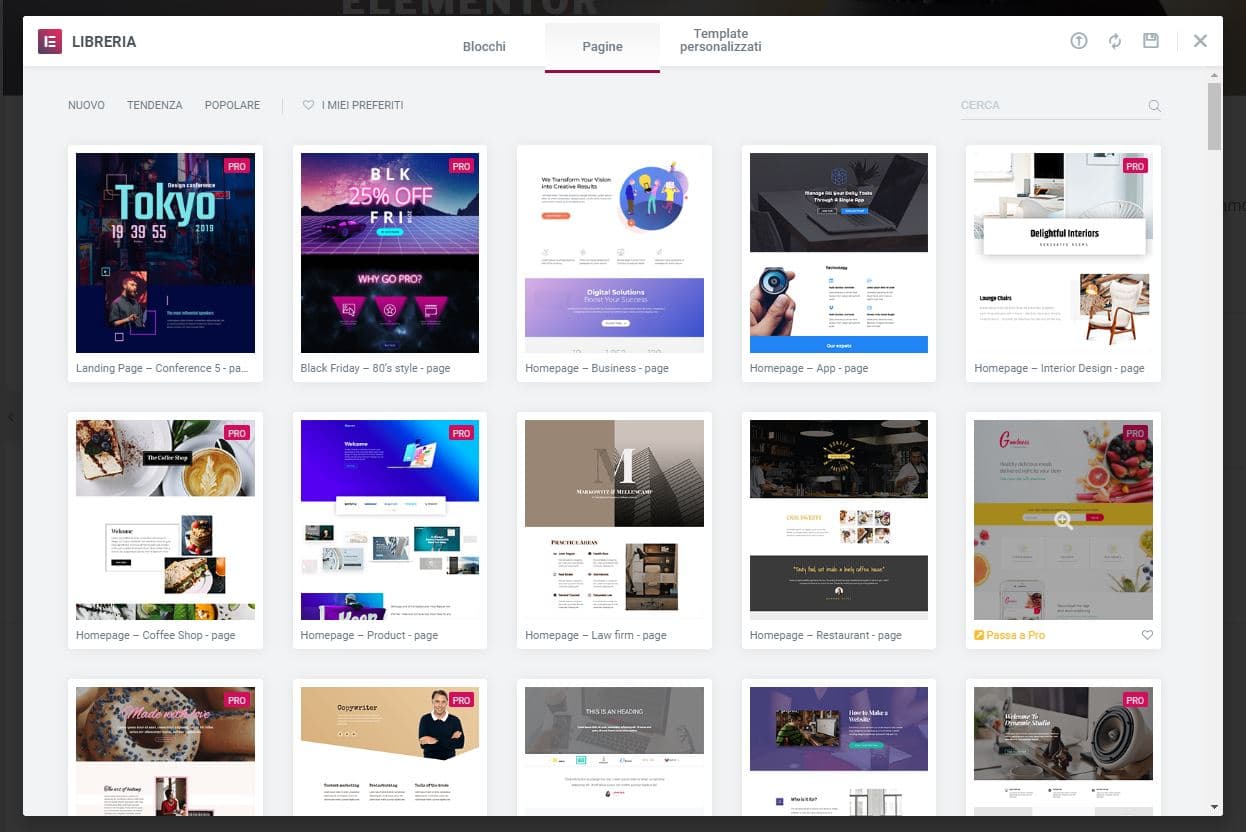Click PRO badge on Copywriter template
This screenshot has width=1246, height=832.
[x=461, y=700]
